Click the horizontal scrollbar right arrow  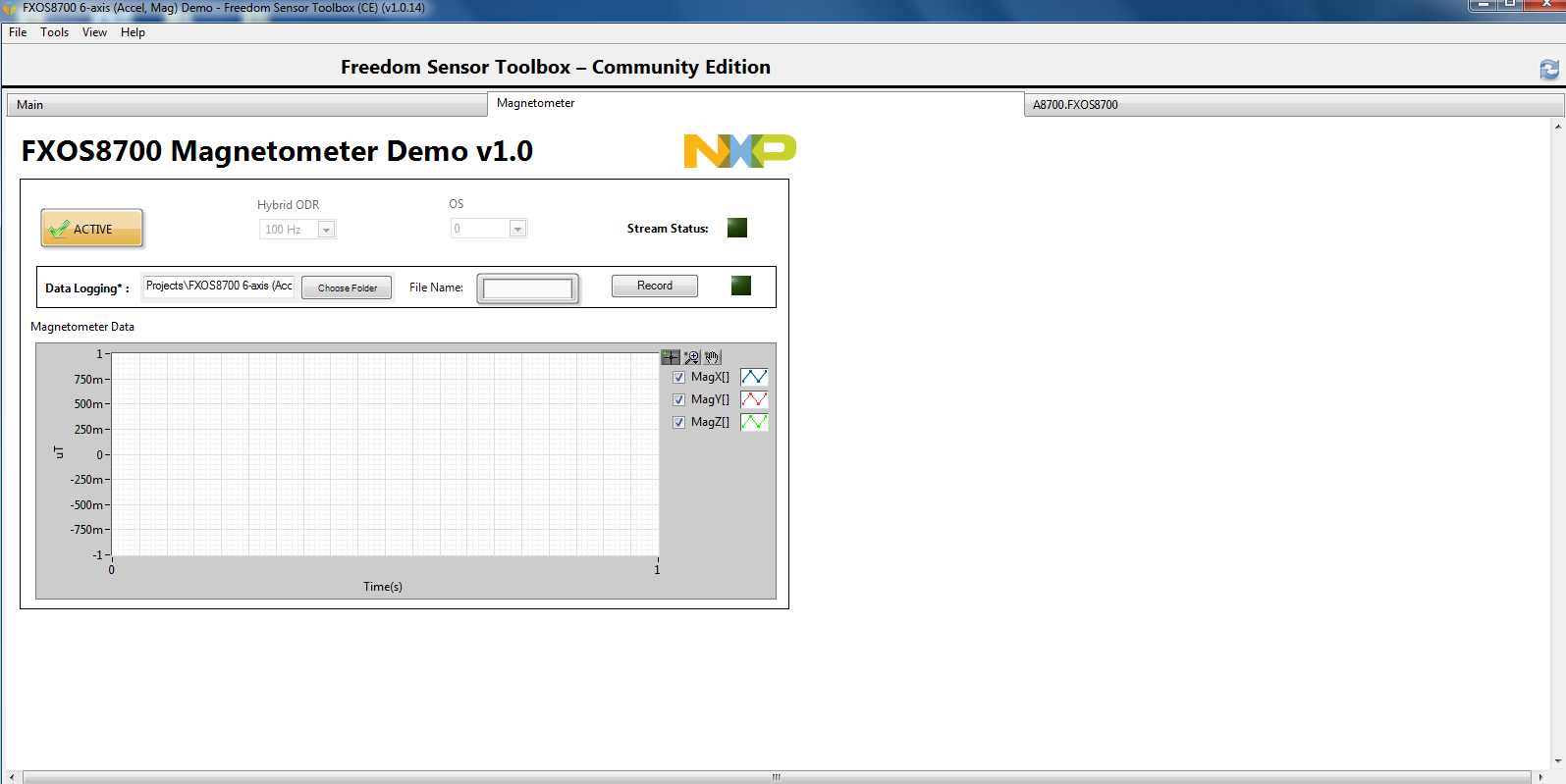tap(1541, 777)
